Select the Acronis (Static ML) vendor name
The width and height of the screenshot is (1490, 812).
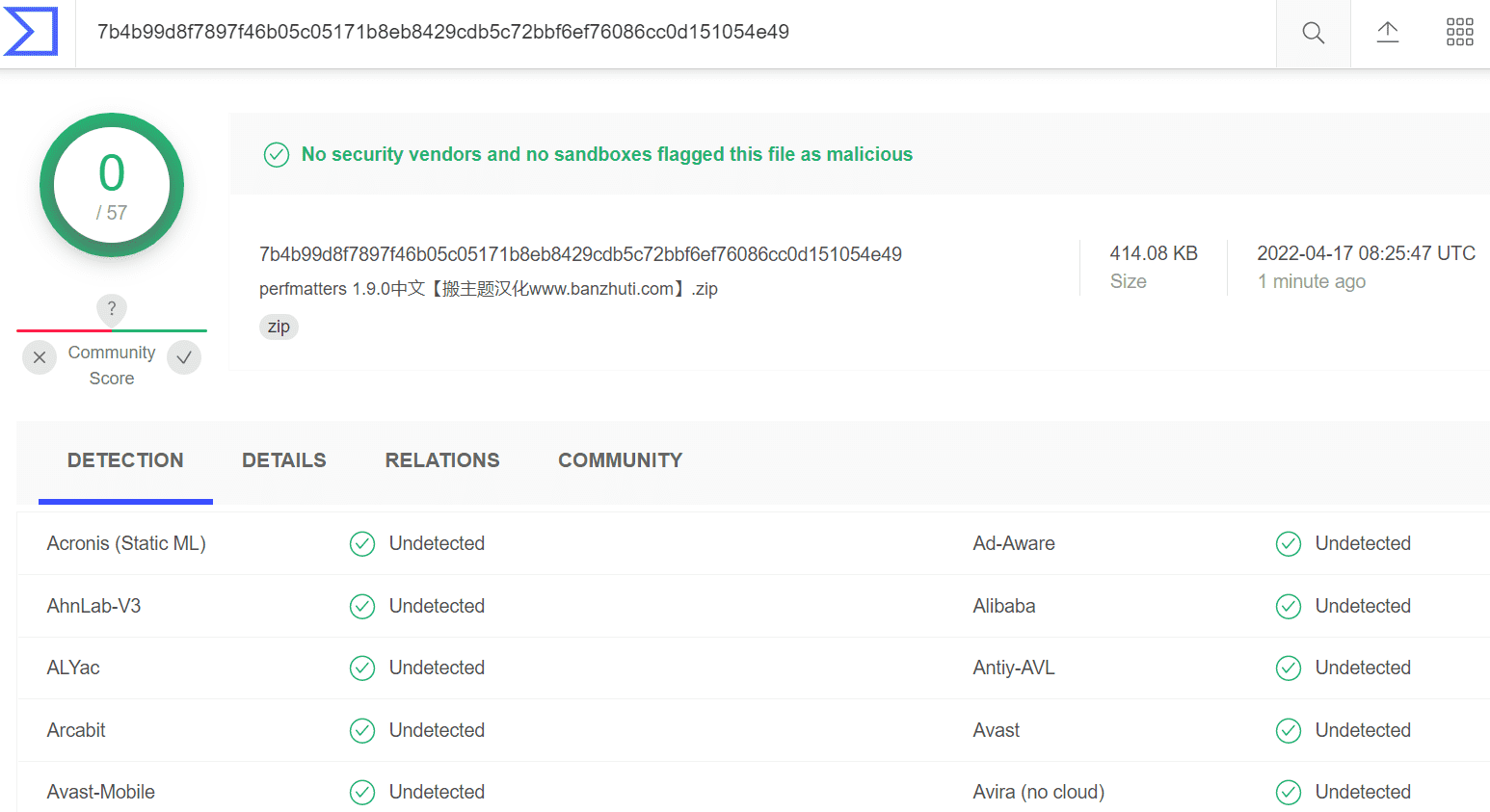click(126, 543)
